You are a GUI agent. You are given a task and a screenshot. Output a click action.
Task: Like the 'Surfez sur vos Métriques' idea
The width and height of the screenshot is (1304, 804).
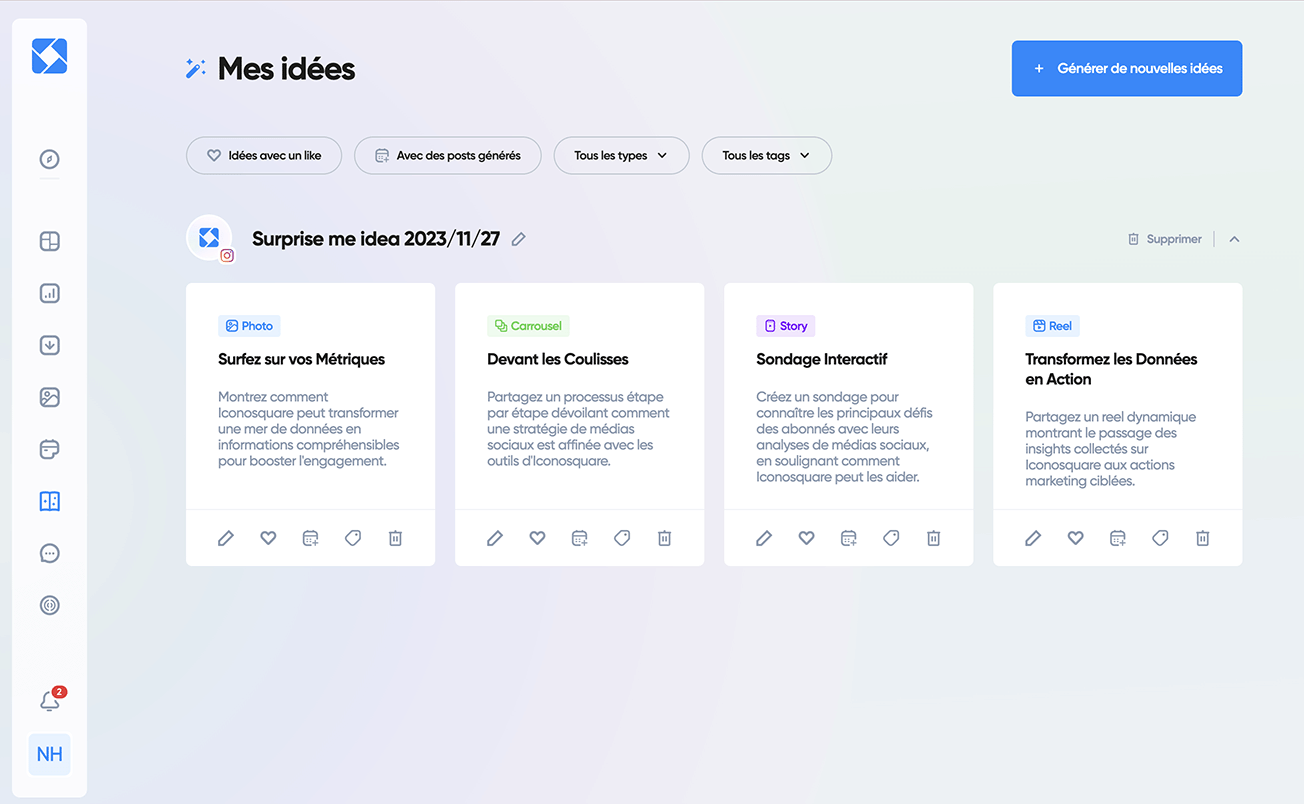[x=268, y=538]
